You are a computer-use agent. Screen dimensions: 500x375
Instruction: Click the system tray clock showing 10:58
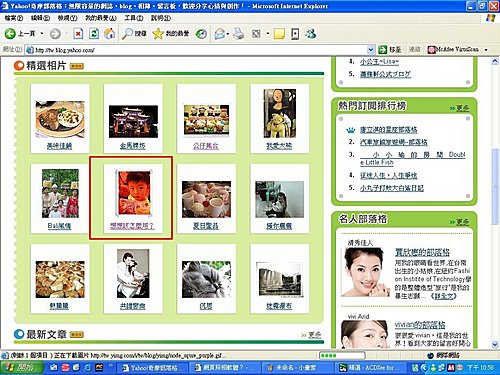(x=480, y=367)
